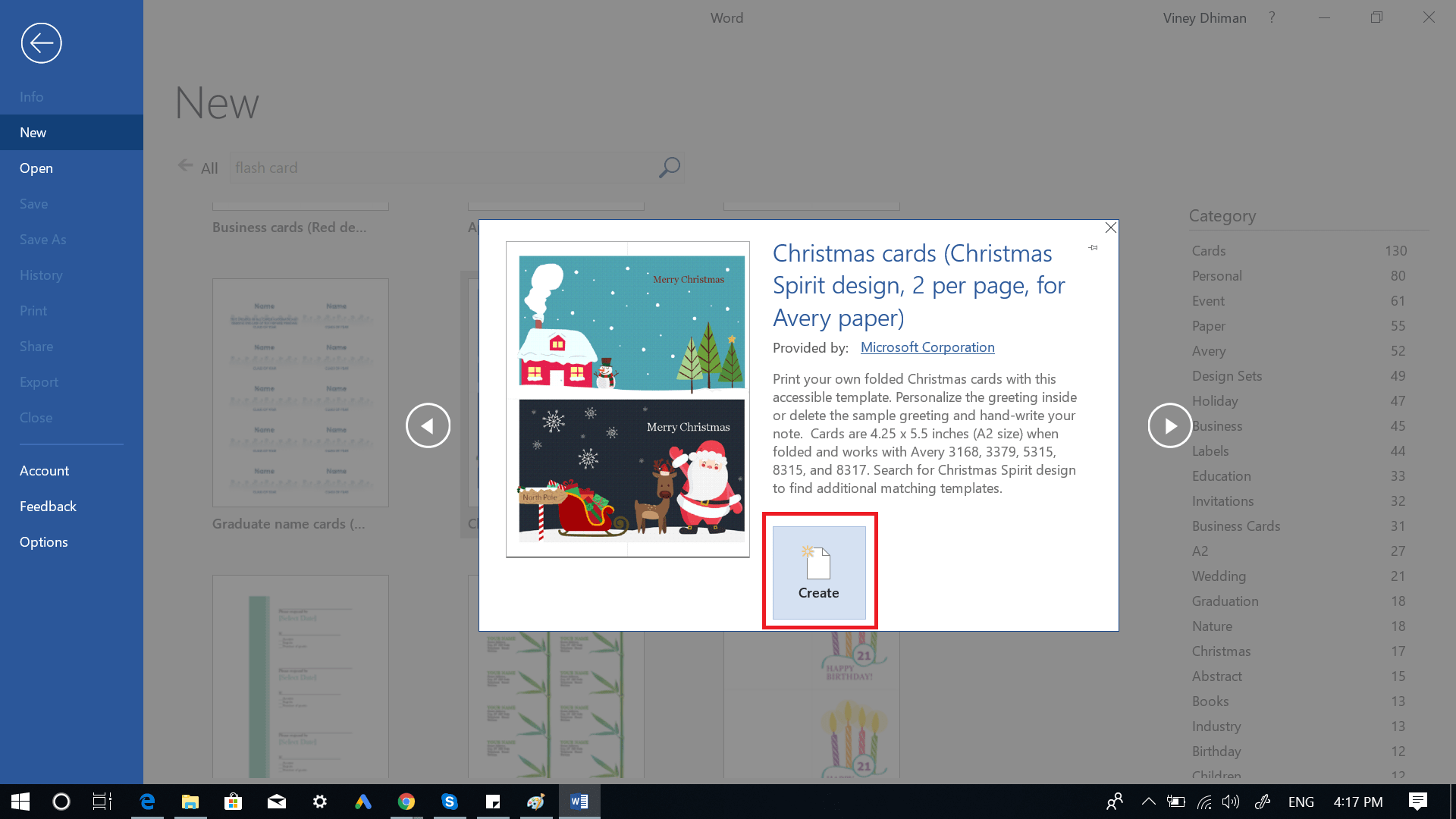The image size is (1456, 819).
Task: Filter by Personal category
Action: pyautogui.click(x=1299, y=276)
